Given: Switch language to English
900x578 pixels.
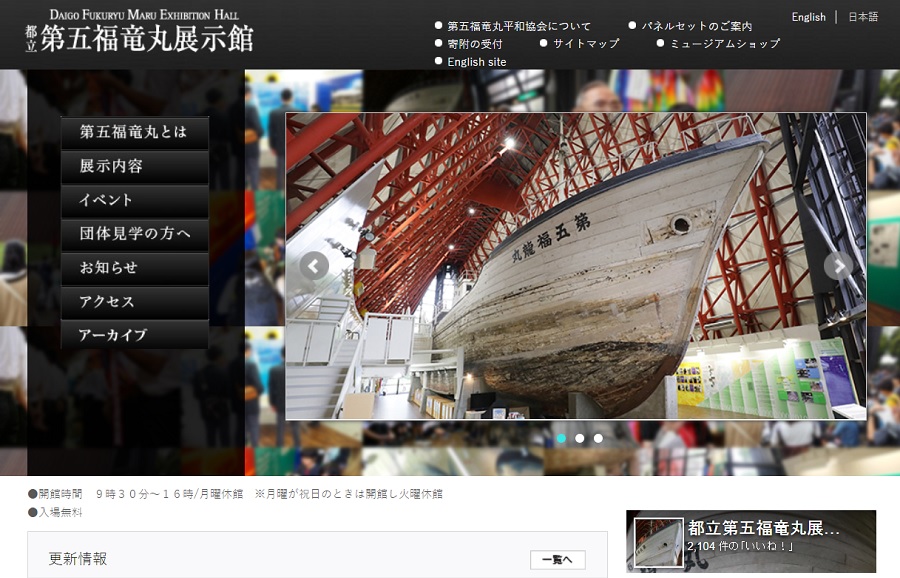Looking at the screenshot, I should click(x=808, y=17).
